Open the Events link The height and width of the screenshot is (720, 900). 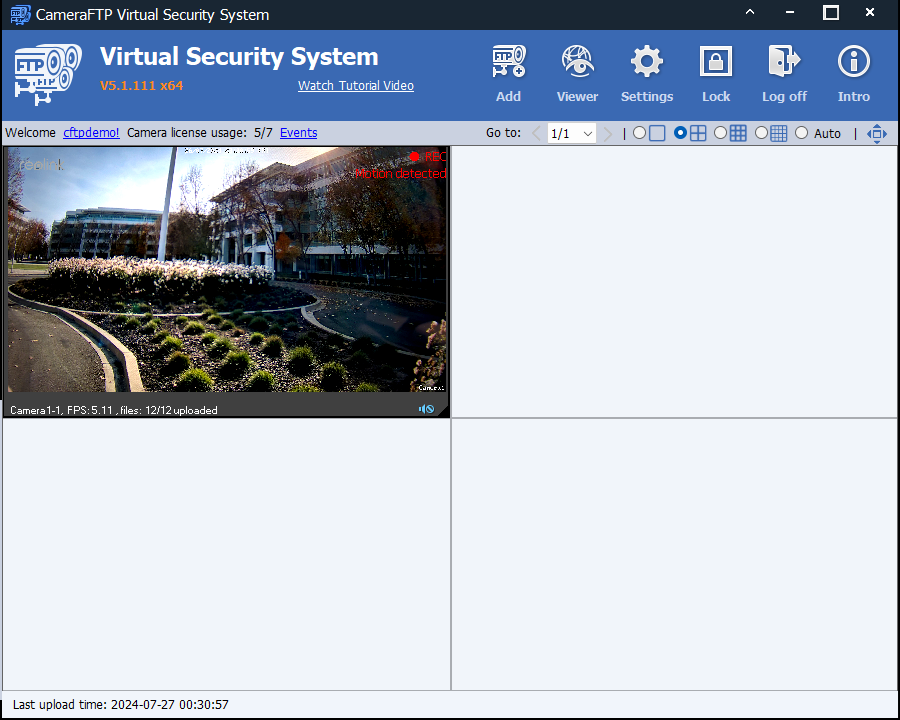click(298, 133)
